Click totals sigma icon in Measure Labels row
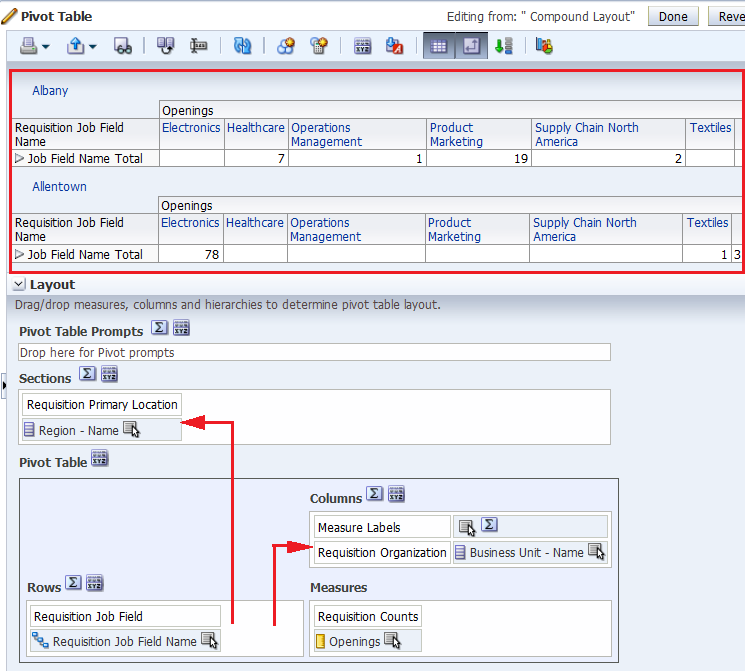The width and height of the screenshot is (745, 671). pyautogui.click(x=489, y=525)
